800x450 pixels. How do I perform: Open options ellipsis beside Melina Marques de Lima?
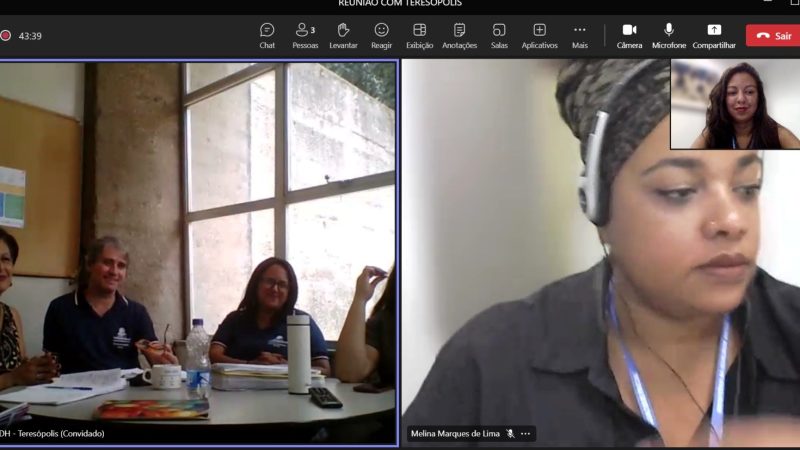[526, 434]
